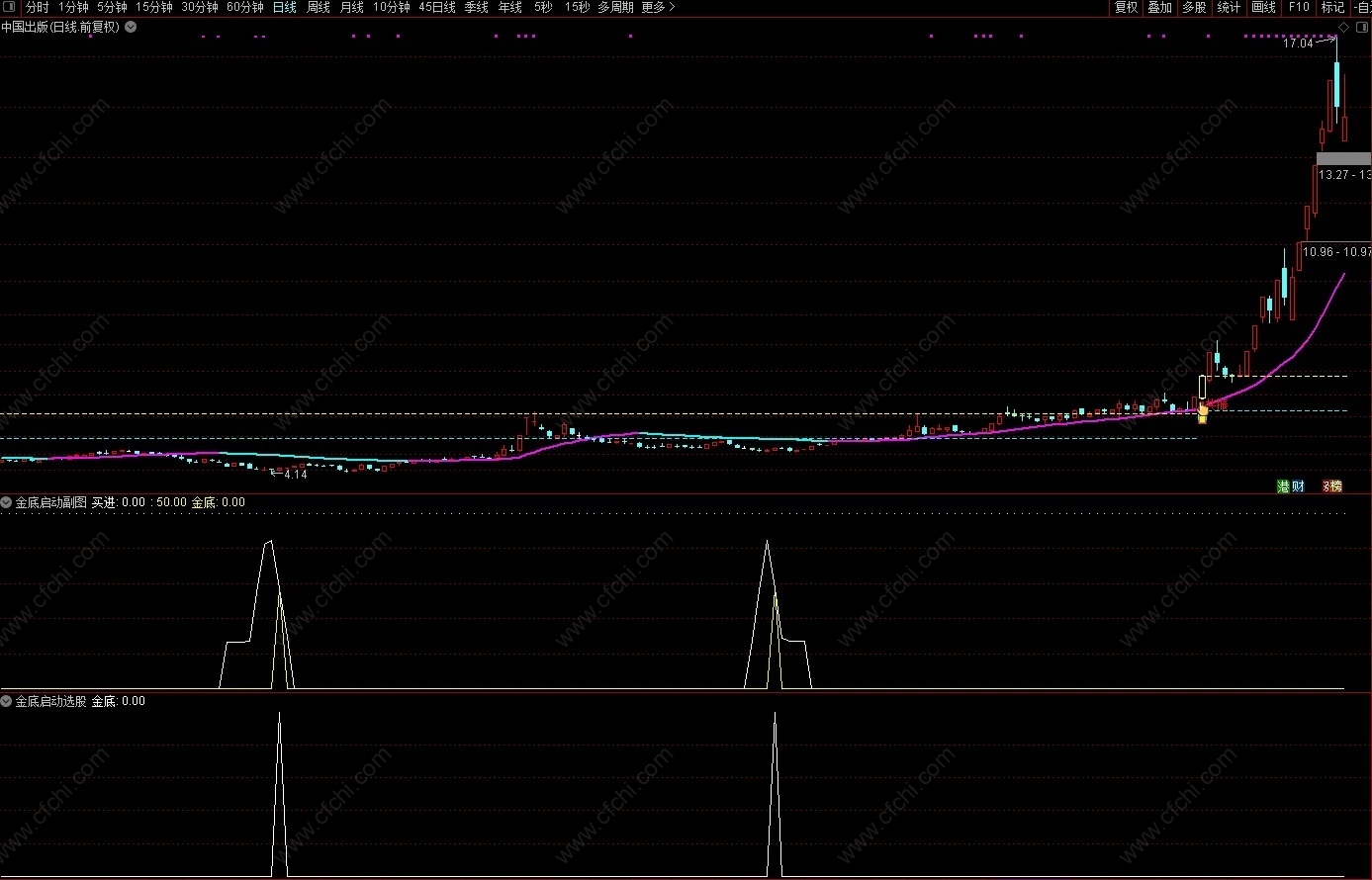Viewport: 1372px width, 880px height.
Task: Click the yellow hand pointer signal marker
Action: click(1203, 411)
